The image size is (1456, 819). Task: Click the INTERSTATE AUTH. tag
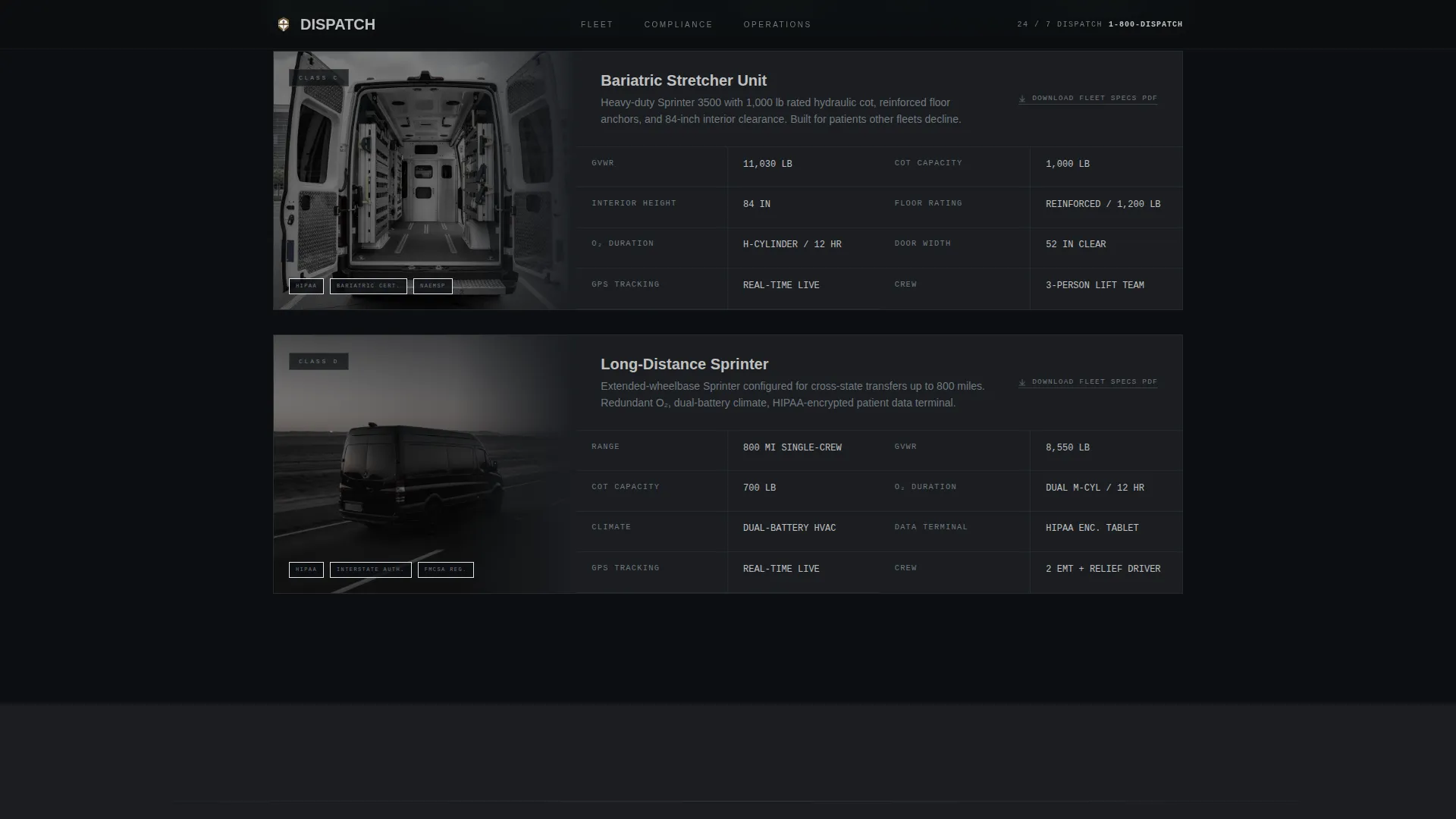coord(371,570)
